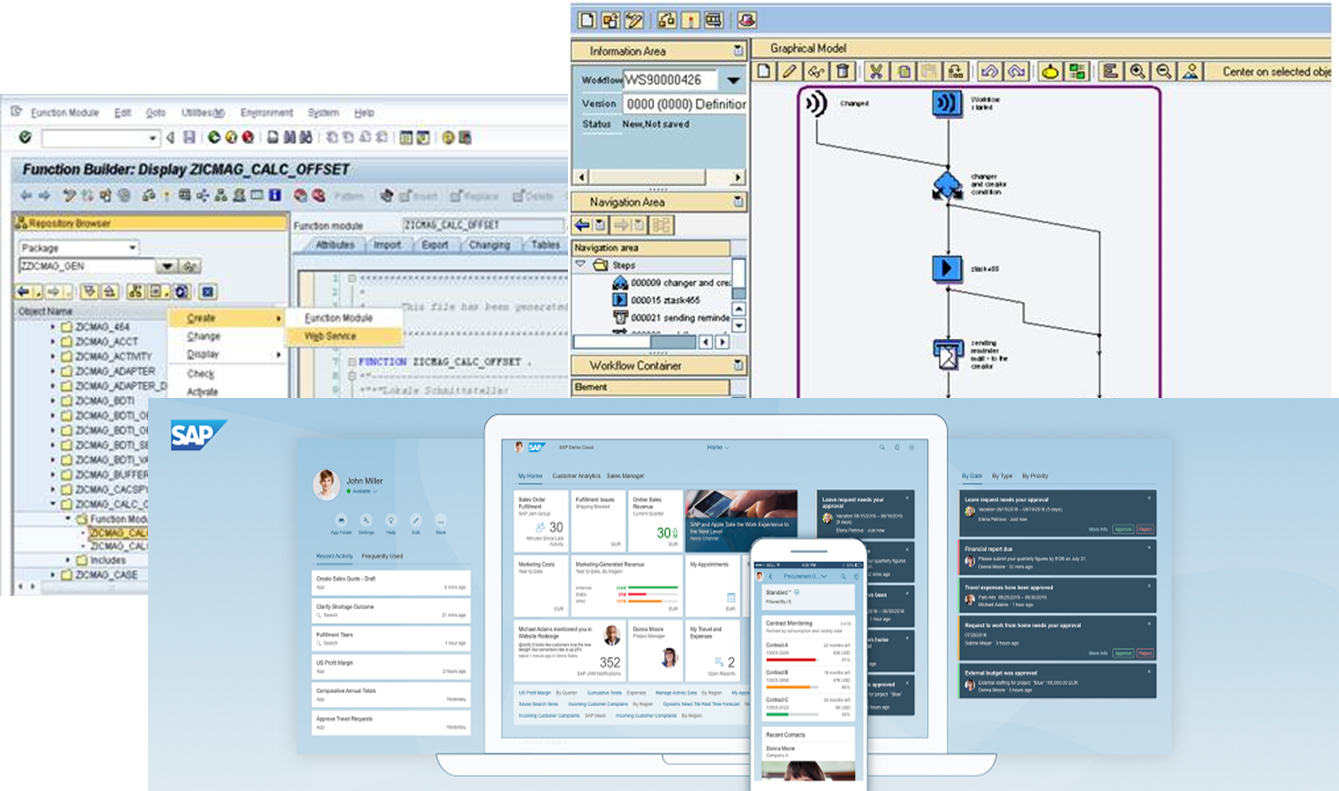
Task: Reject the leave request notification
Action: [x=1145, y=529]
